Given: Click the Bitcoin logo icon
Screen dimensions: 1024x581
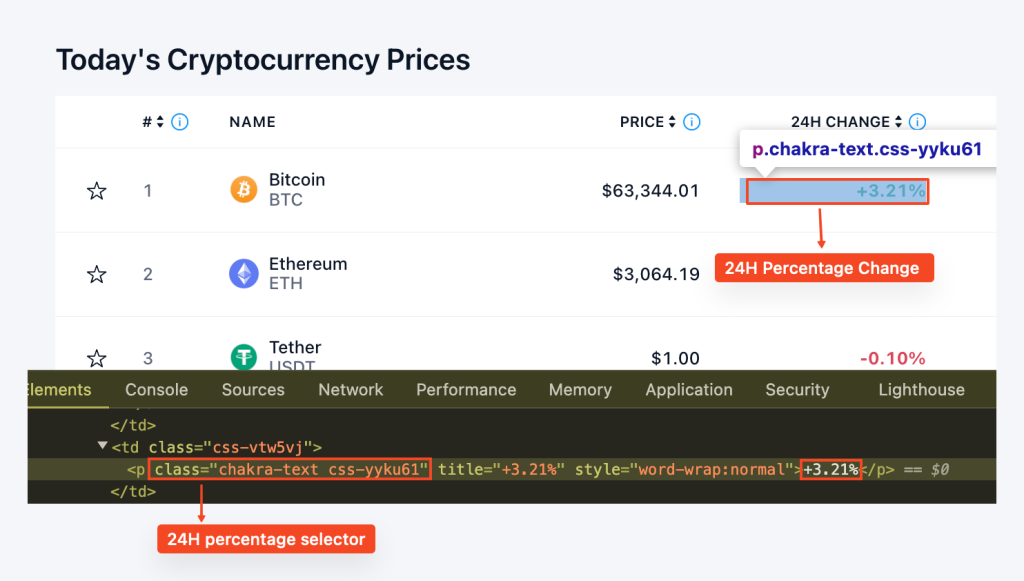Looking at the screenshot, I should (x=244, y=189).
